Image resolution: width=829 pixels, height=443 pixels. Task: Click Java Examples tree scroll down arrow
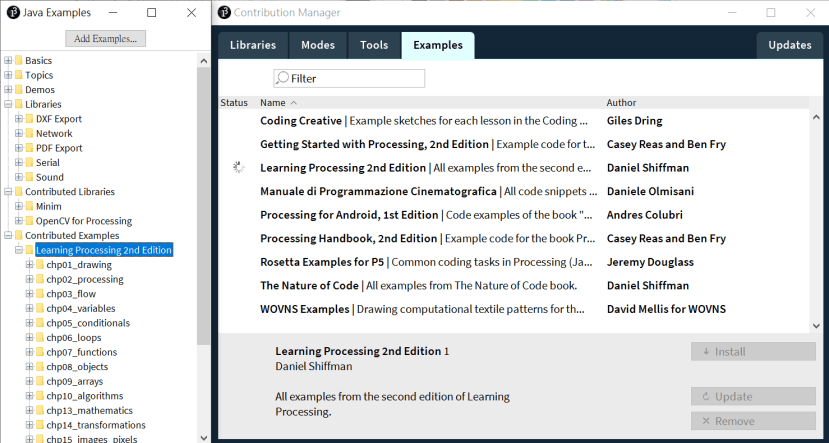(204, 437)
